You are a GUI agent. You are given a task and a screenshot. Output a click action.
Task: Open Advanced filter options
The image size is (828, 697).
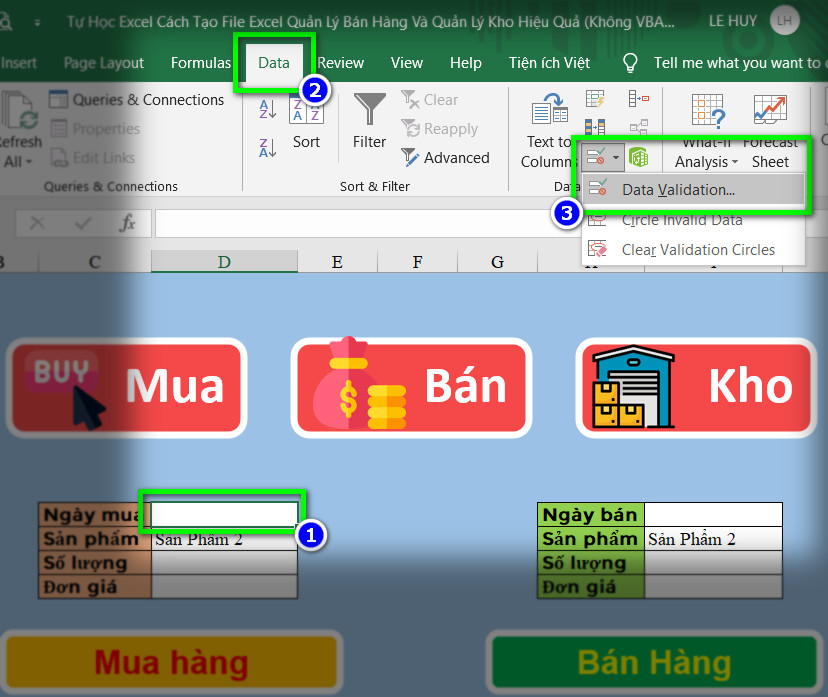445,158
